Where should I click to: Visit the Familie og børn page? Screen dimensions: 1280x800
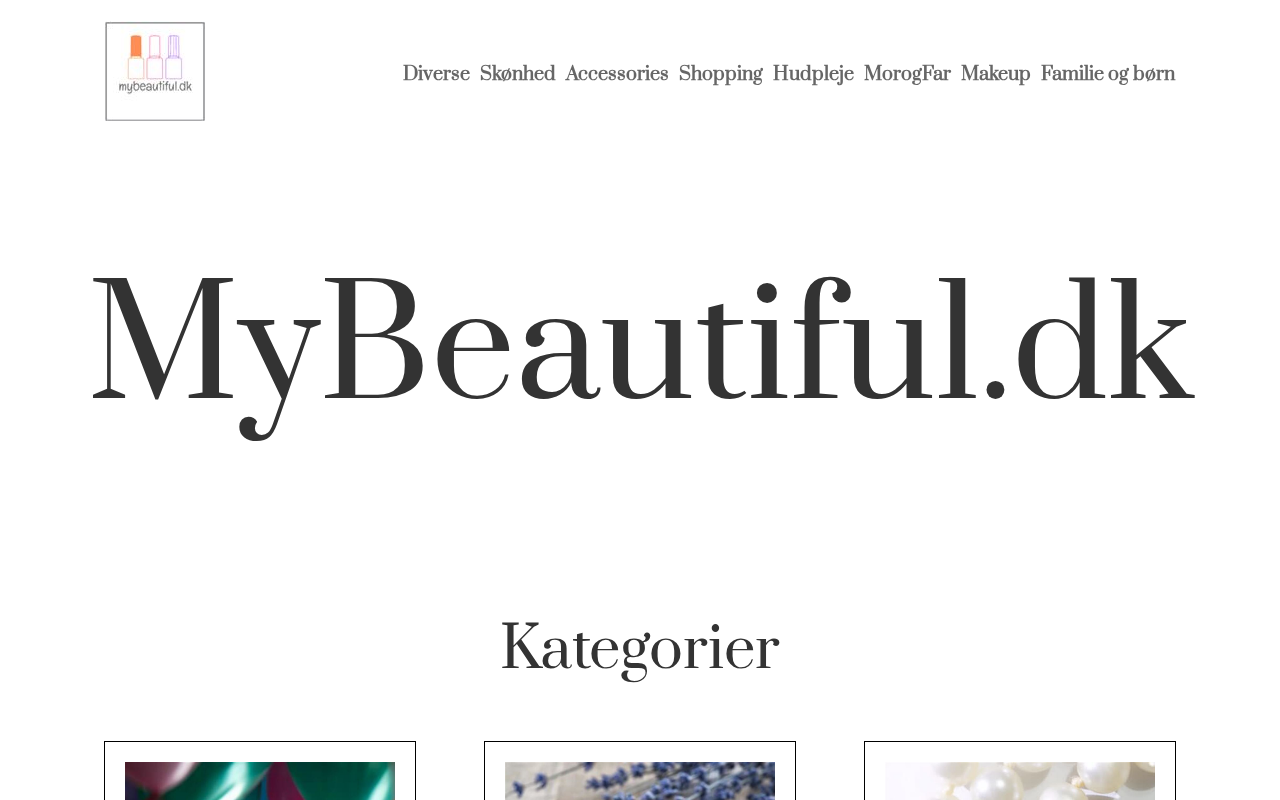pyautogui.click(x=1108, y=74)
